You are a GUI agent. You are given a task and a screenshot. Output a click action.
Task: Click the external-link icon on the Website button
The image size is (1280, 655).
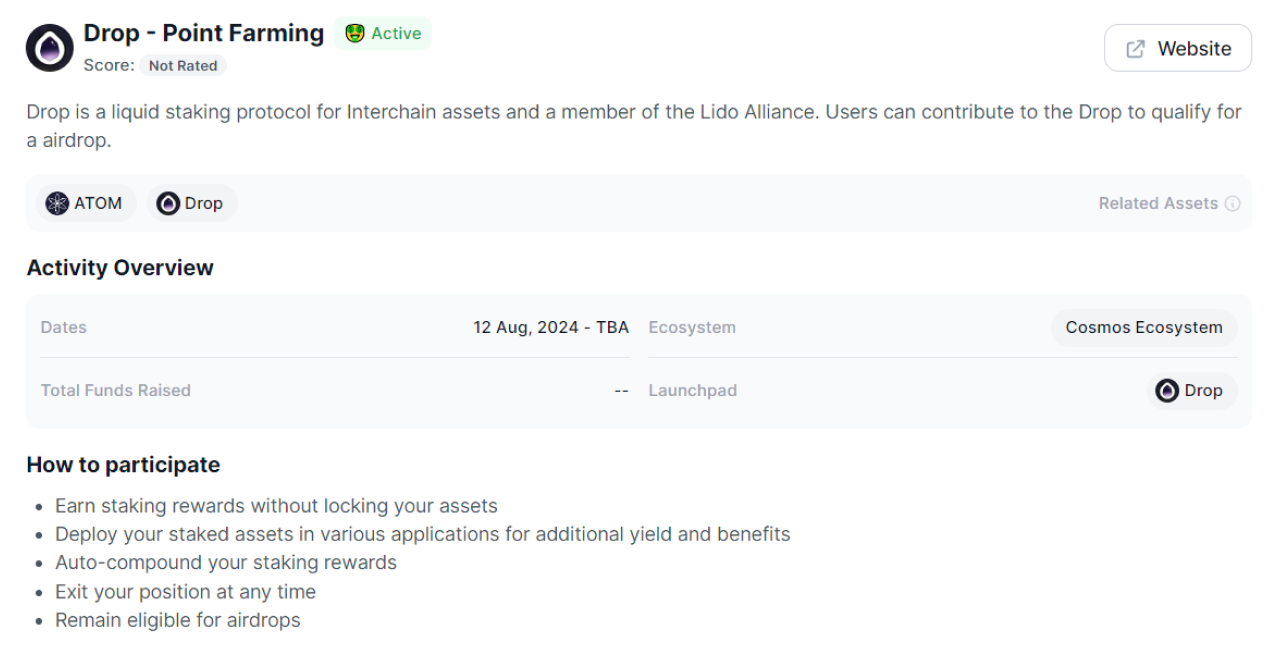tap(1136, 49)
